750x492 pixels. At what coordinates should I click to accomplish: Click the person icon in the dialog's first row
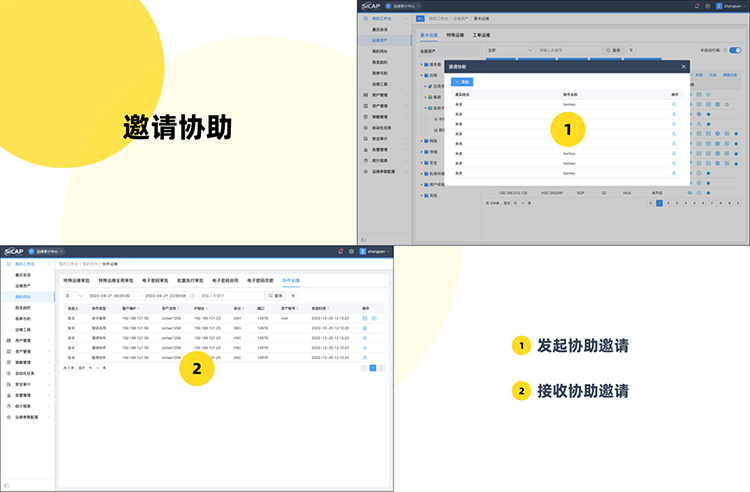click(674, 104)
